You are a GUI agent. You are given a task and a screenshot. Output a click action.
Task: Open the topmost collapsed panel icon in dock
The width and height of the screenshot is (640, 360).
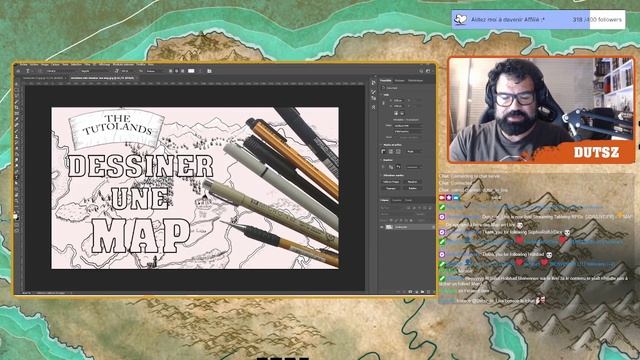[373, 82]
